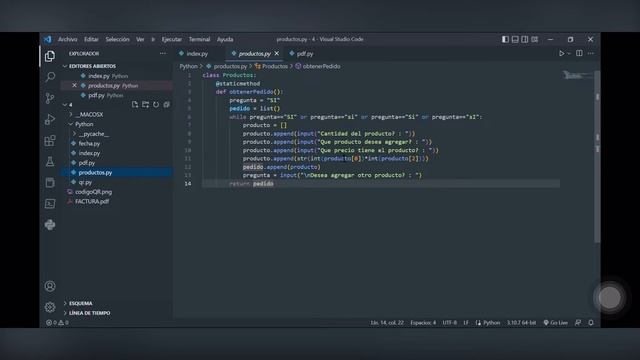Screen dimensions: 640x360
Task: Expand the Esquema outline section
Action: coord(80,303)
